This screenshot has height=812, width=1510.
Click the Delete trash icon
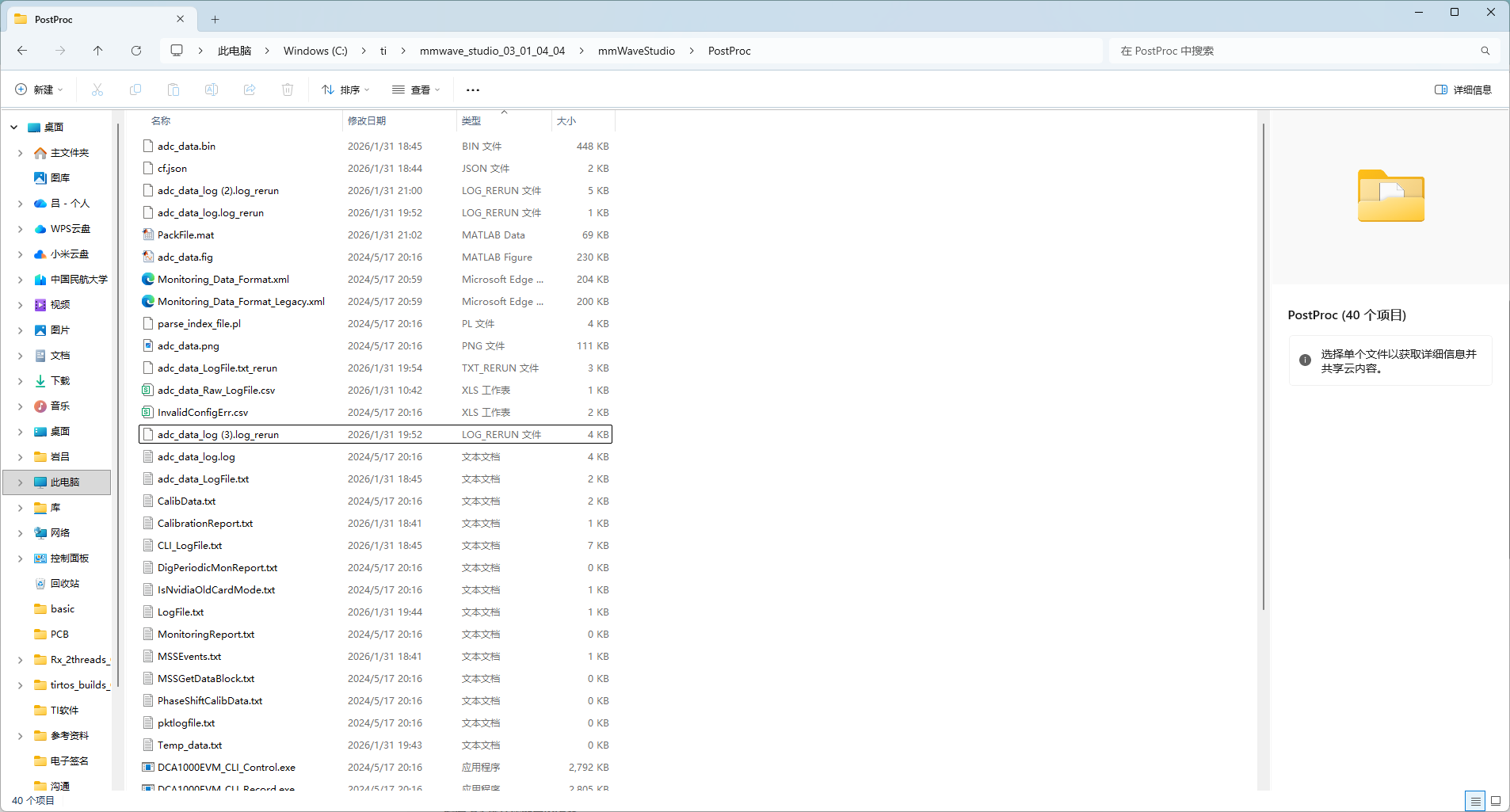click(288, 90)
